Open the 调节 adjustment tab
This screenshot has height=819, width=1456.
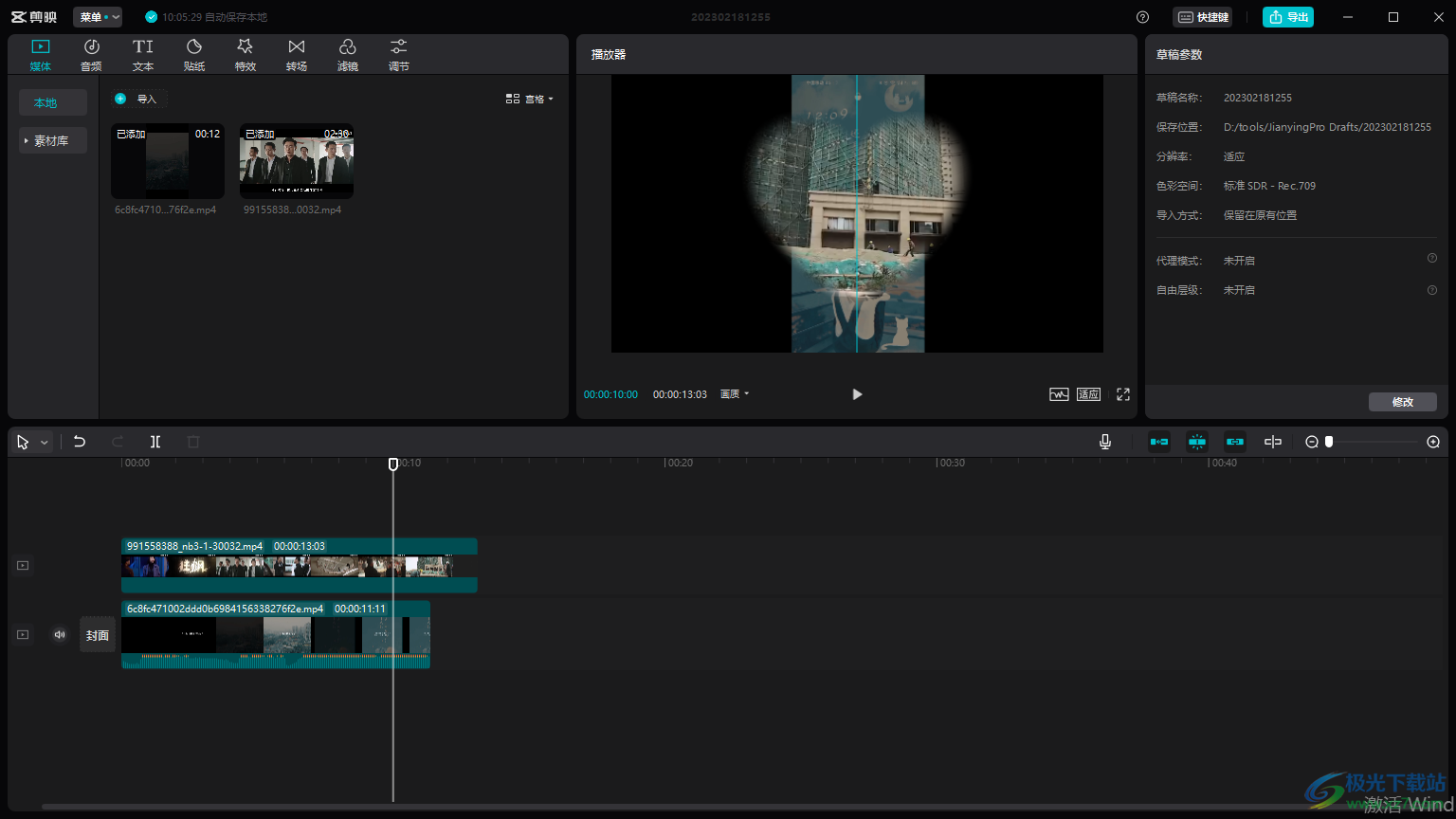click(399, 55)
